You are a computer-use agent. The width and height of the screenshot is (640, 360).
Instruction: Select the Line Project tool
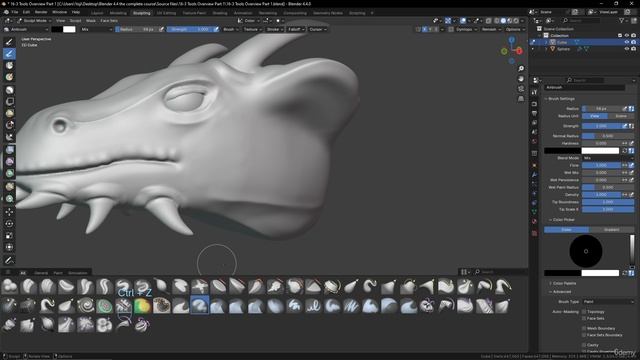click(9, 137)
